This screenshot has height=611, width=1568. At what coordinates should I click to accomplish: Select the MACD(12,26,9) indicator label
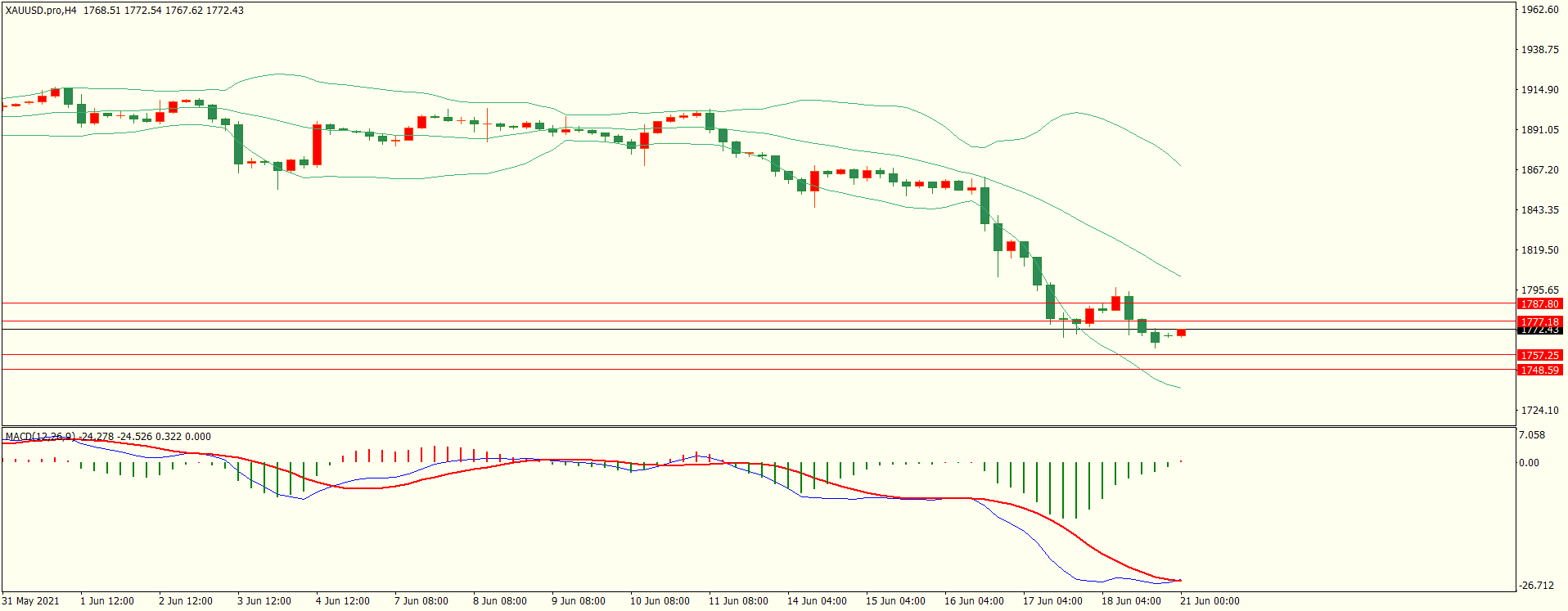pos(40,437)
